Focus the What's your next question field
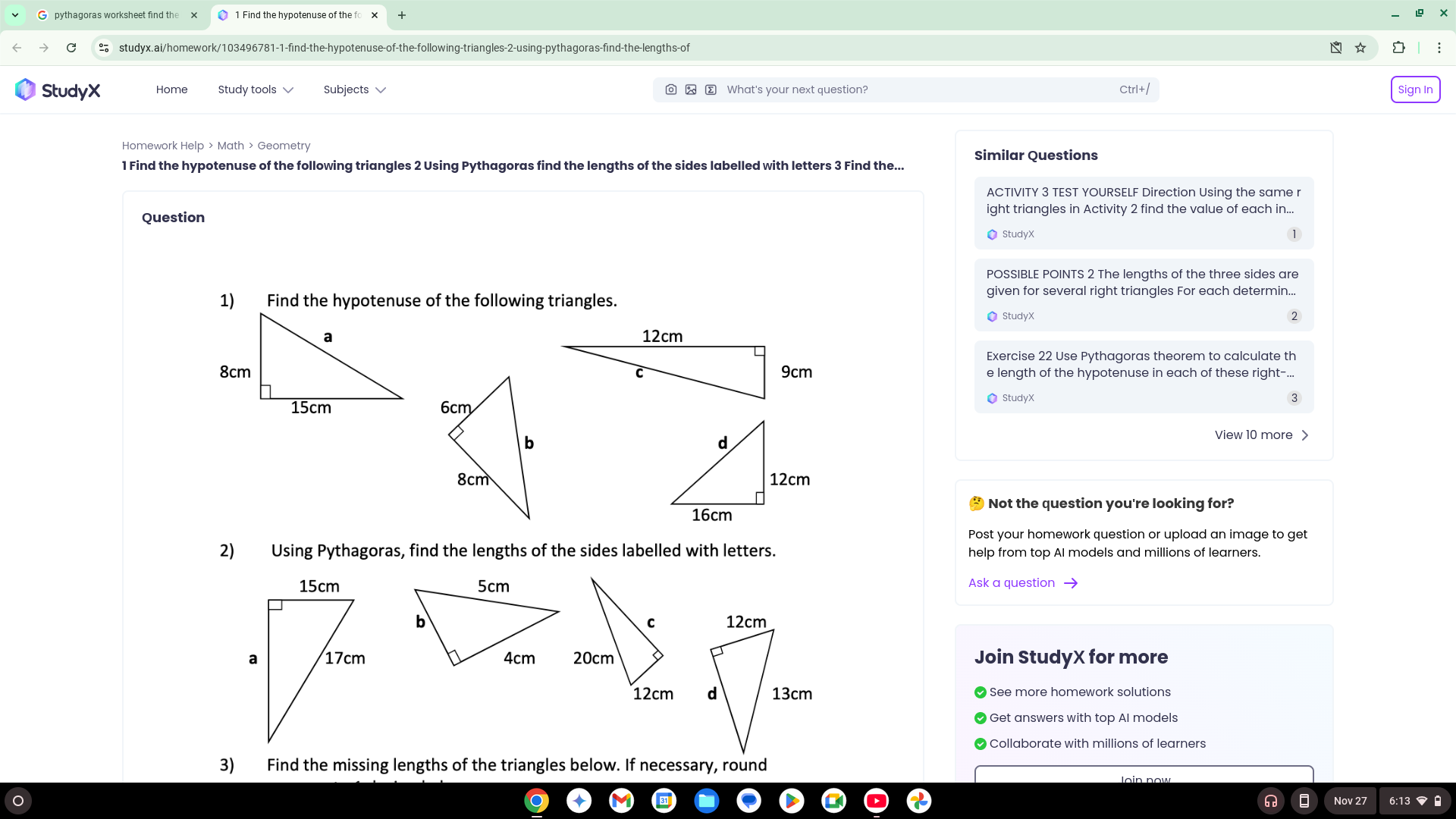Image resolution: width=1456 pixels, height=819 pixels. 905,89
